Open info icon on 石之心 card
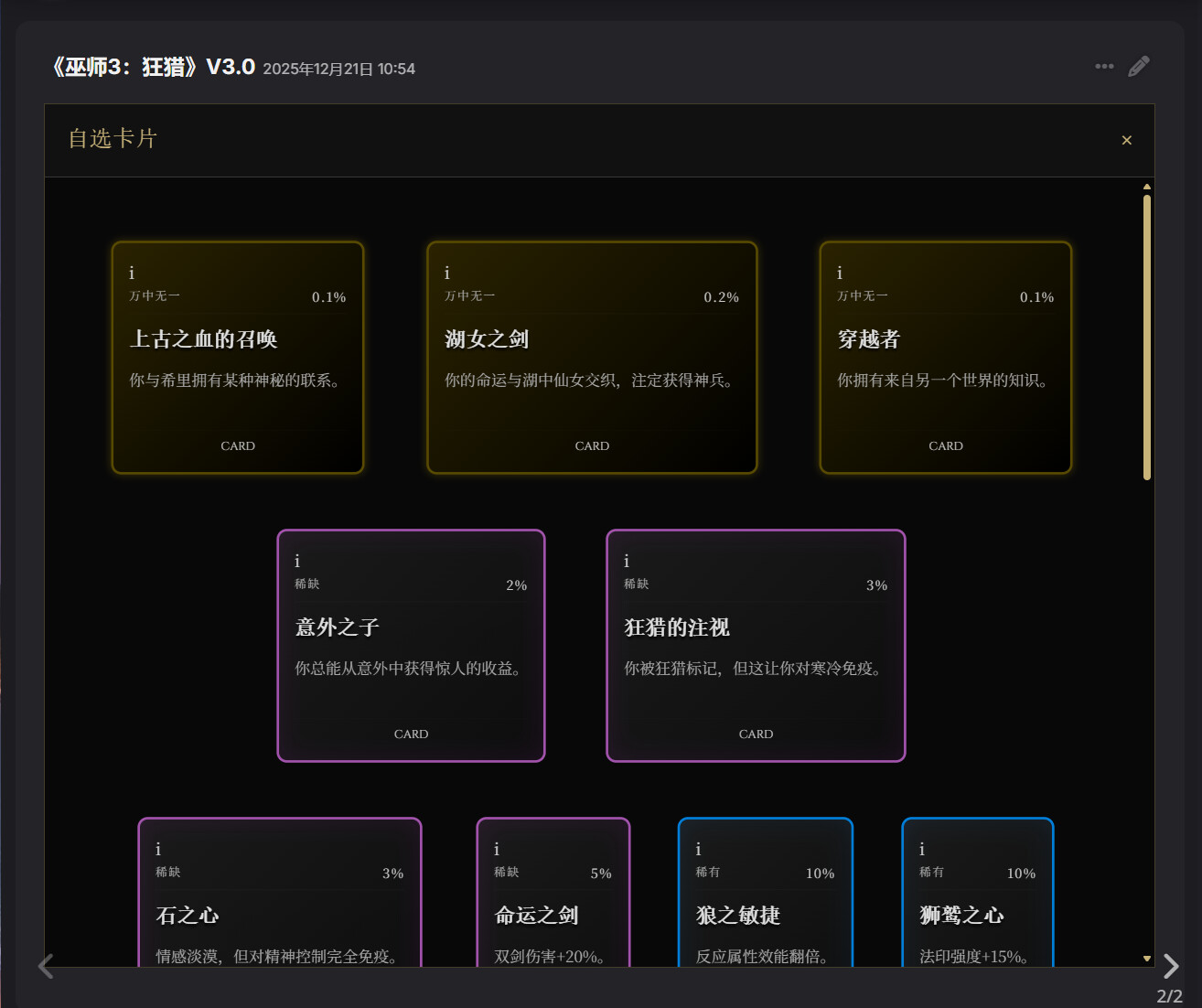 pyautogui.click(x=158, y=849)
